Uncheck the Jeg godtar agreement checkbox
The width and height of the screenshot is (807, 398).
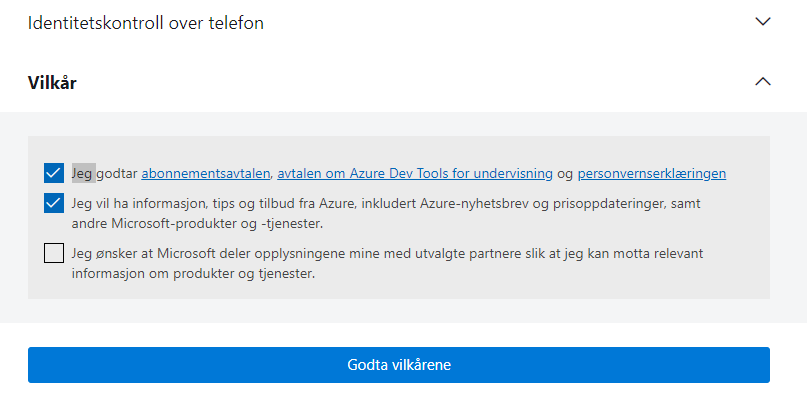54,174
